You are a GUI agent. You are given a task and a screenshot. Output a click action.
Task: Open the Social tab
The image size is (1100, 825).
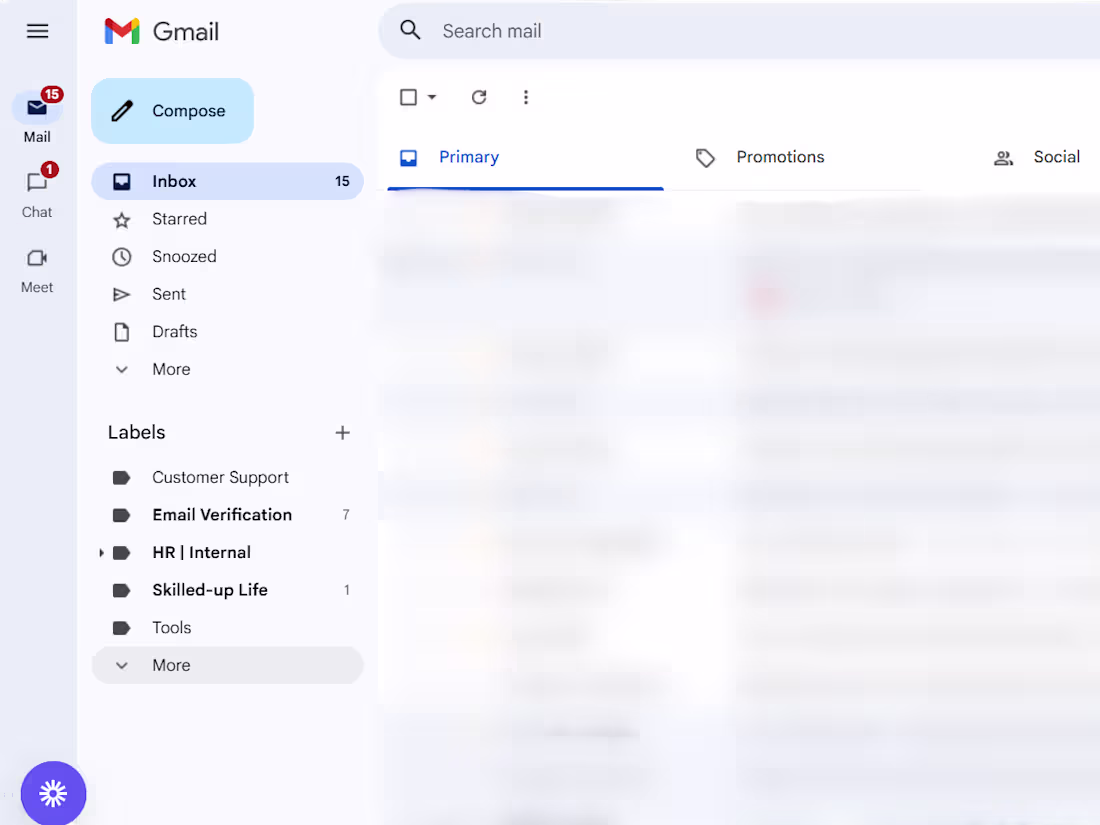1056,157
